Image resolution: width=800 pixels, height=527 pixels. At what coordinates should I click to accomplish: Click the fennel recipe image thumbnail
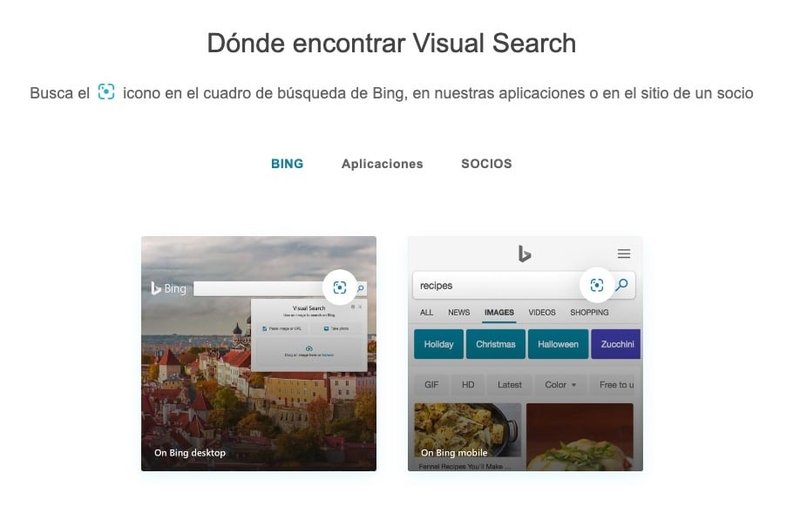[467, 430]
